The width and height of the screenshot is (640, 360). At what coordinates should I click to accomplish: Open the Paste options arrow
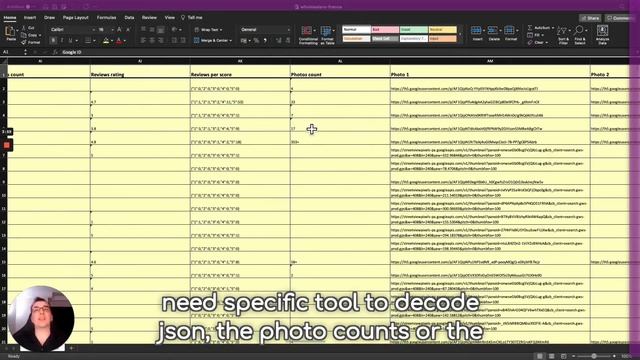point(17,31)
